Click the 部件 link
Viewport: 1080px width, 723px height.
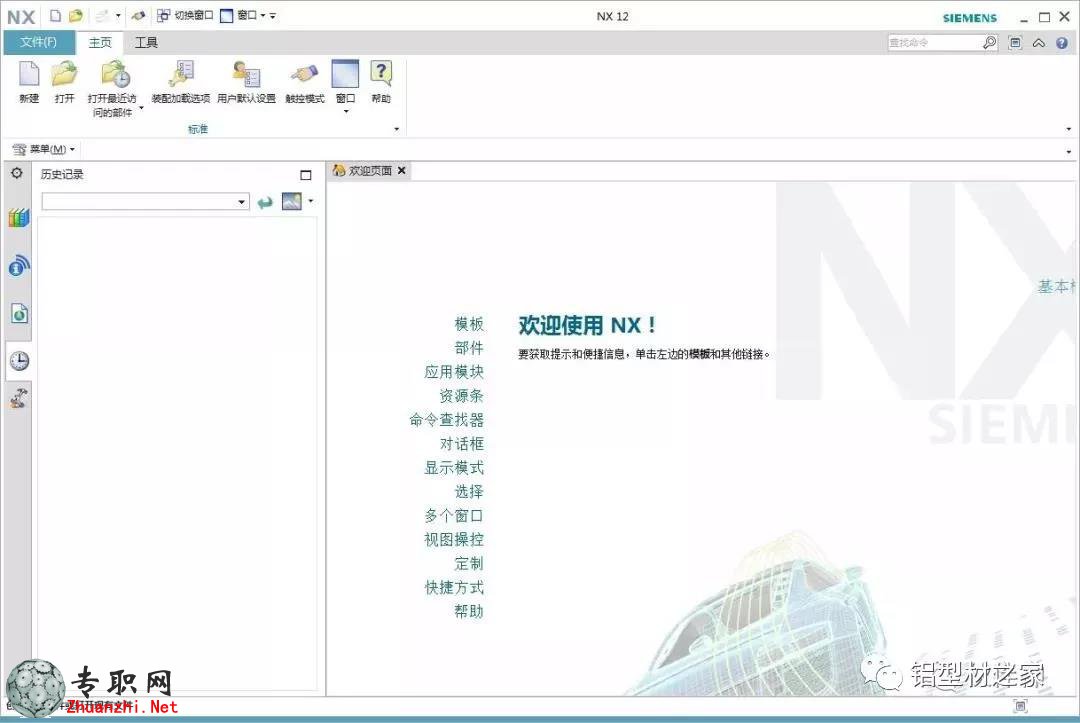[469, 348]
